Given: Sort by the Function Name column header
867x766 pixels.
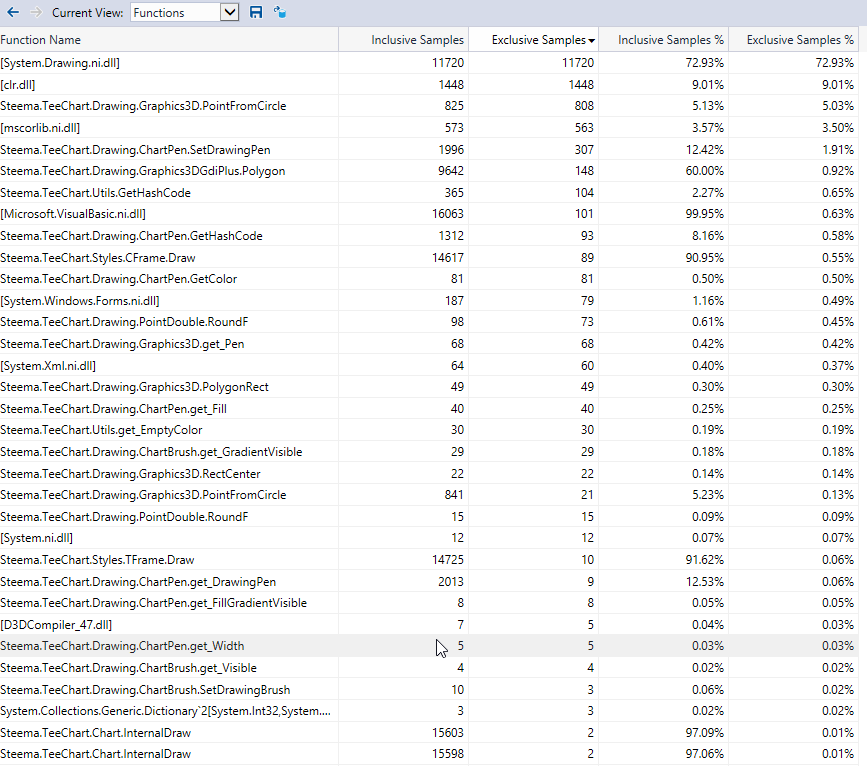Looking at the screenshot, I should pos(169,40).
